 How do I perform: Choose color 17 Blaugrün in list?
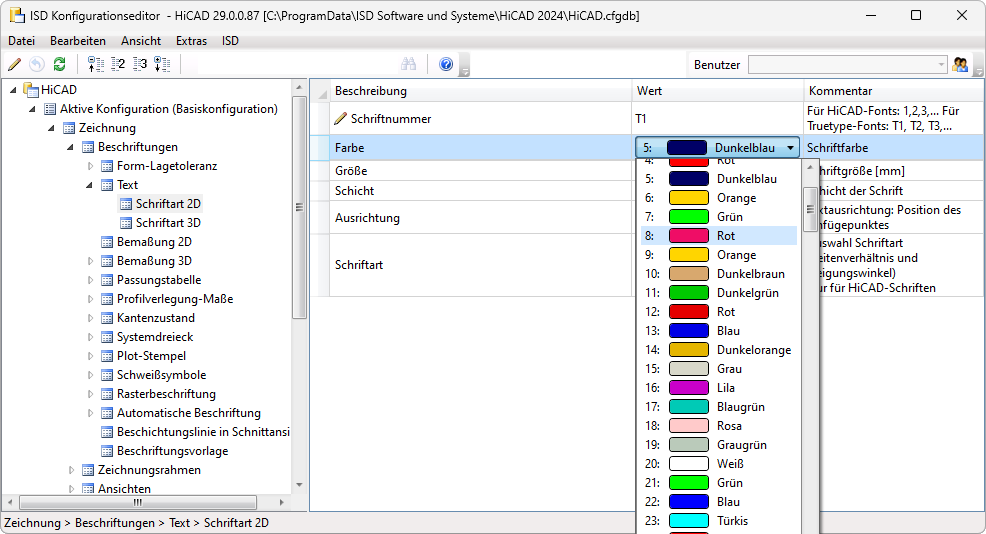click(719, 407)
